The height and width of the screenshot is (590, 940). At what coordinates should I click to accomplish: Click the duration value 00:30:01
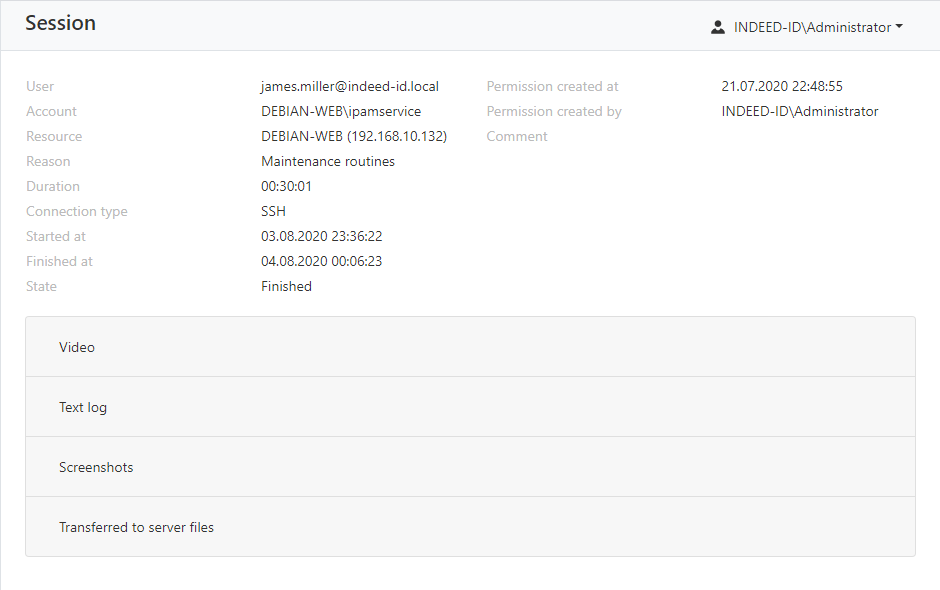tap(287, 186)
